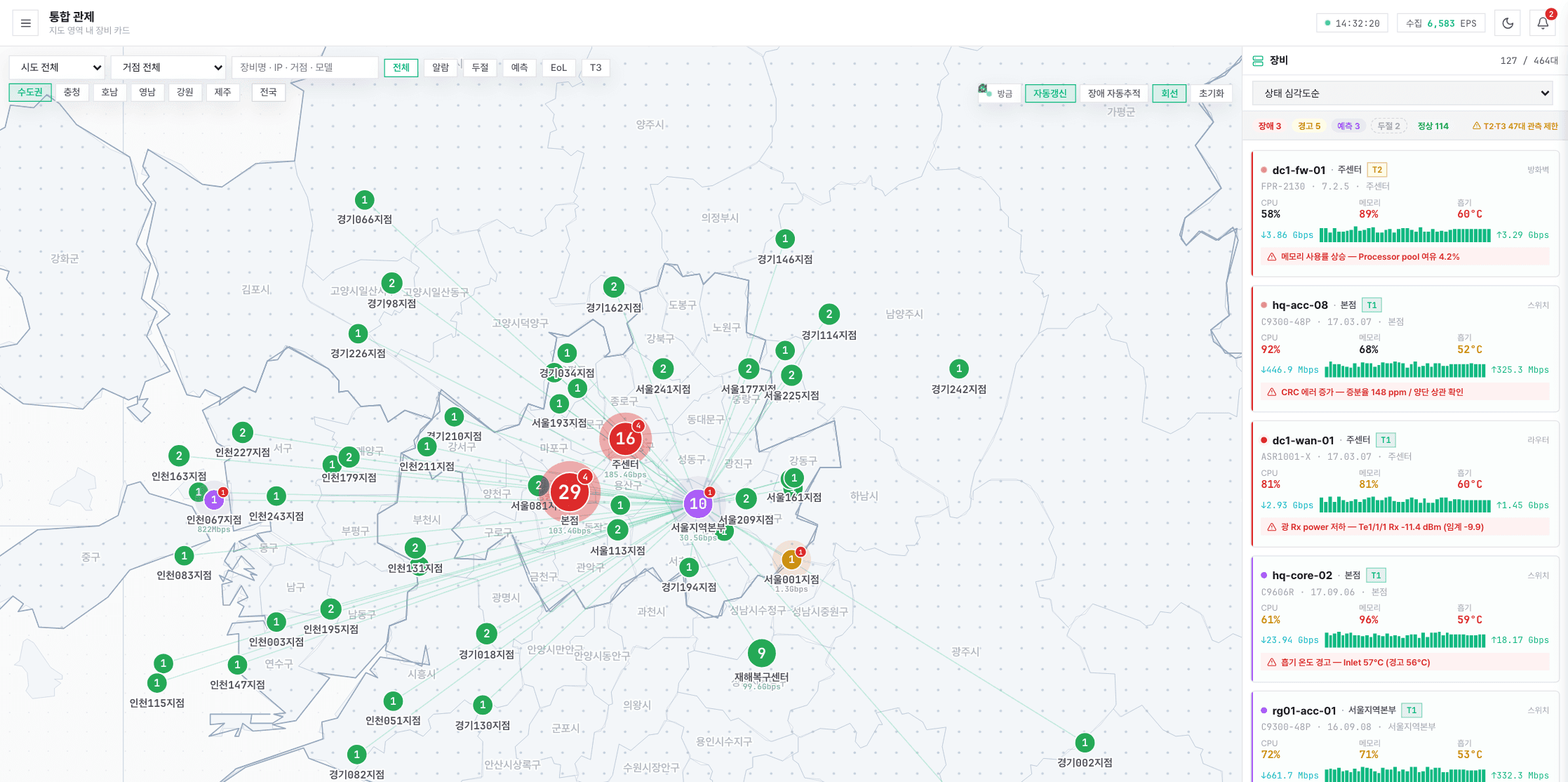This screenshot has height=782, width=1568.
Task: Toggle dark mode moon icon
Action: pyautogui.click(x=1508, y=23)
